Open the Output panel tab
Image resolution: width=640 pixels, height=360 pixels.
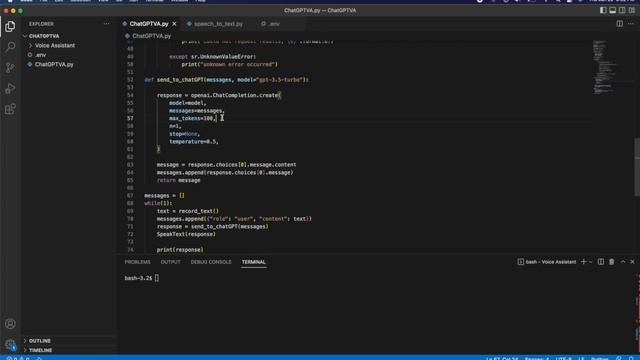click(170, 262)
